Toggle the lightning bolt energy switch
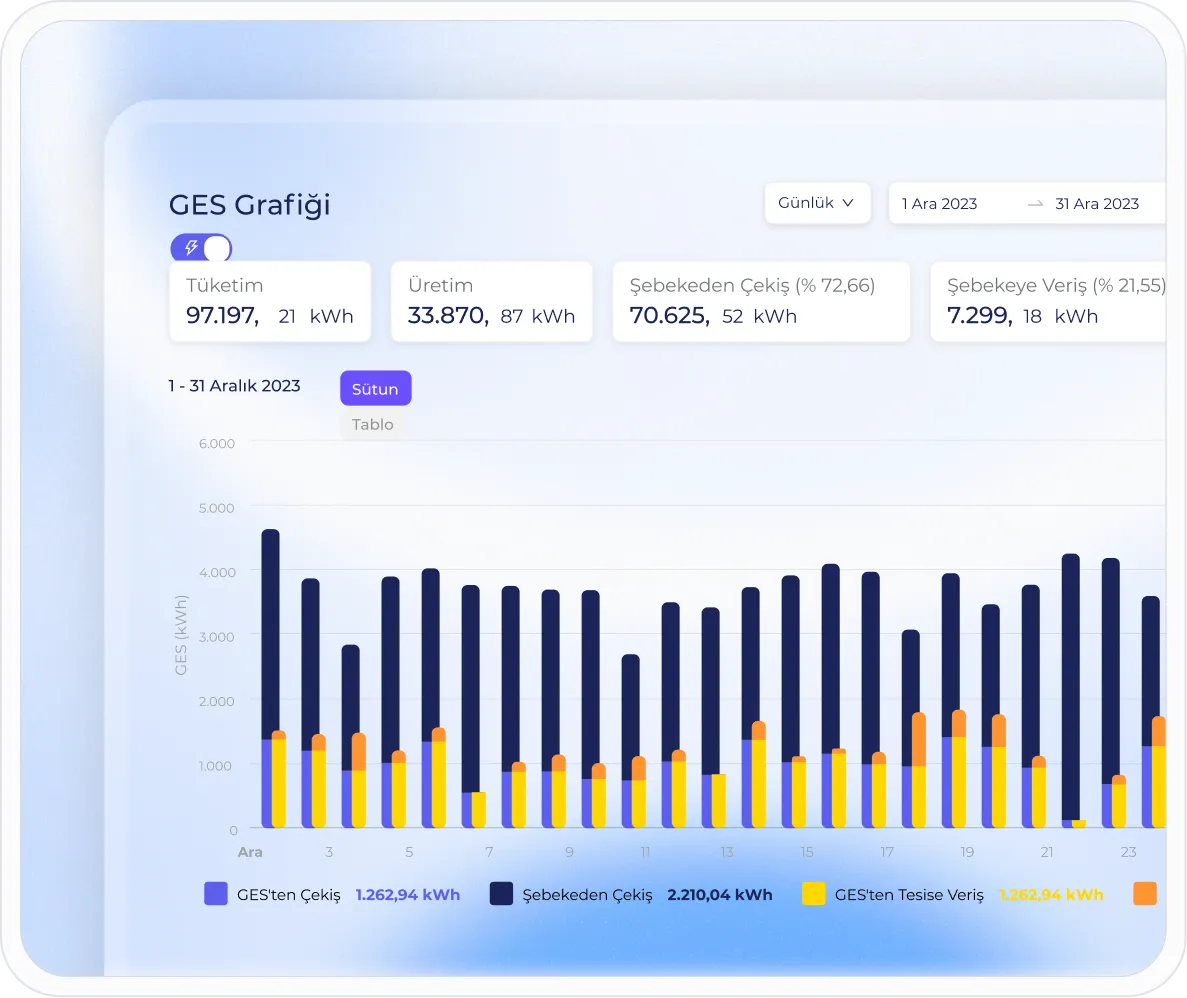 [201, 248]
